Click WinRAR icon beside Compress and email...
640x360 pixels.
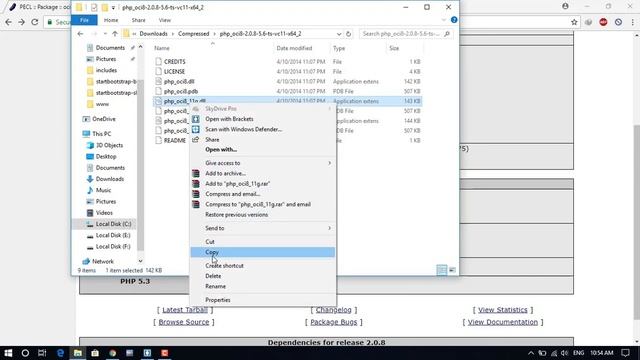tap(196, 194)
